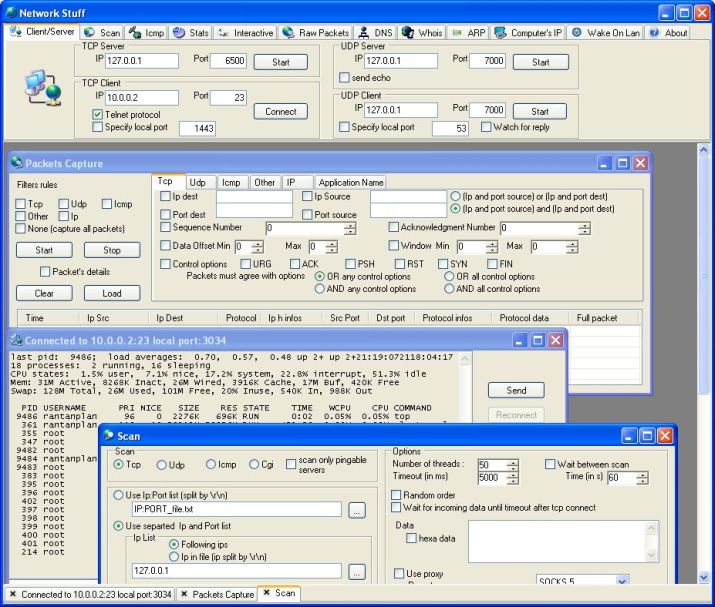Click the TCP Client Connect button
The height and width of the screenshot is (607, 715).
280,111
